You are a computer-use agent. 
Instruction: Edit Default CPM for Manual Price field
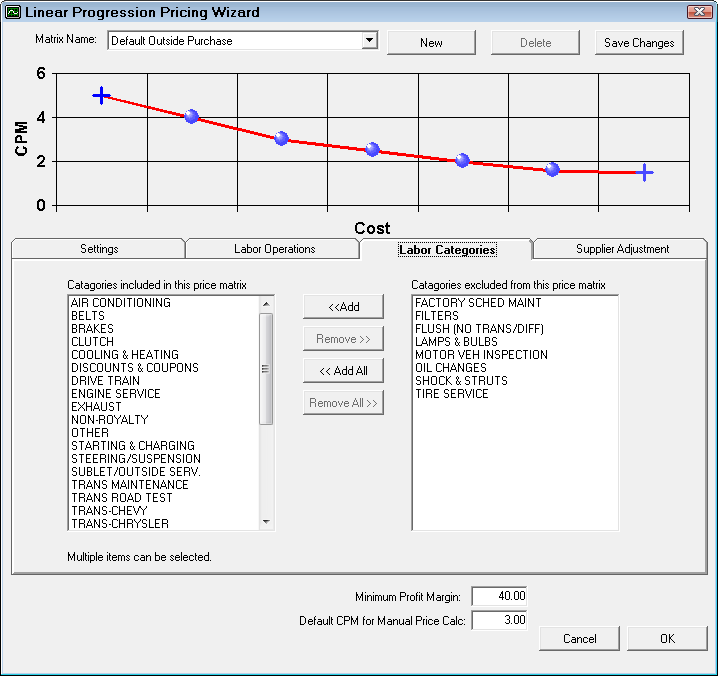pos(499,621)
